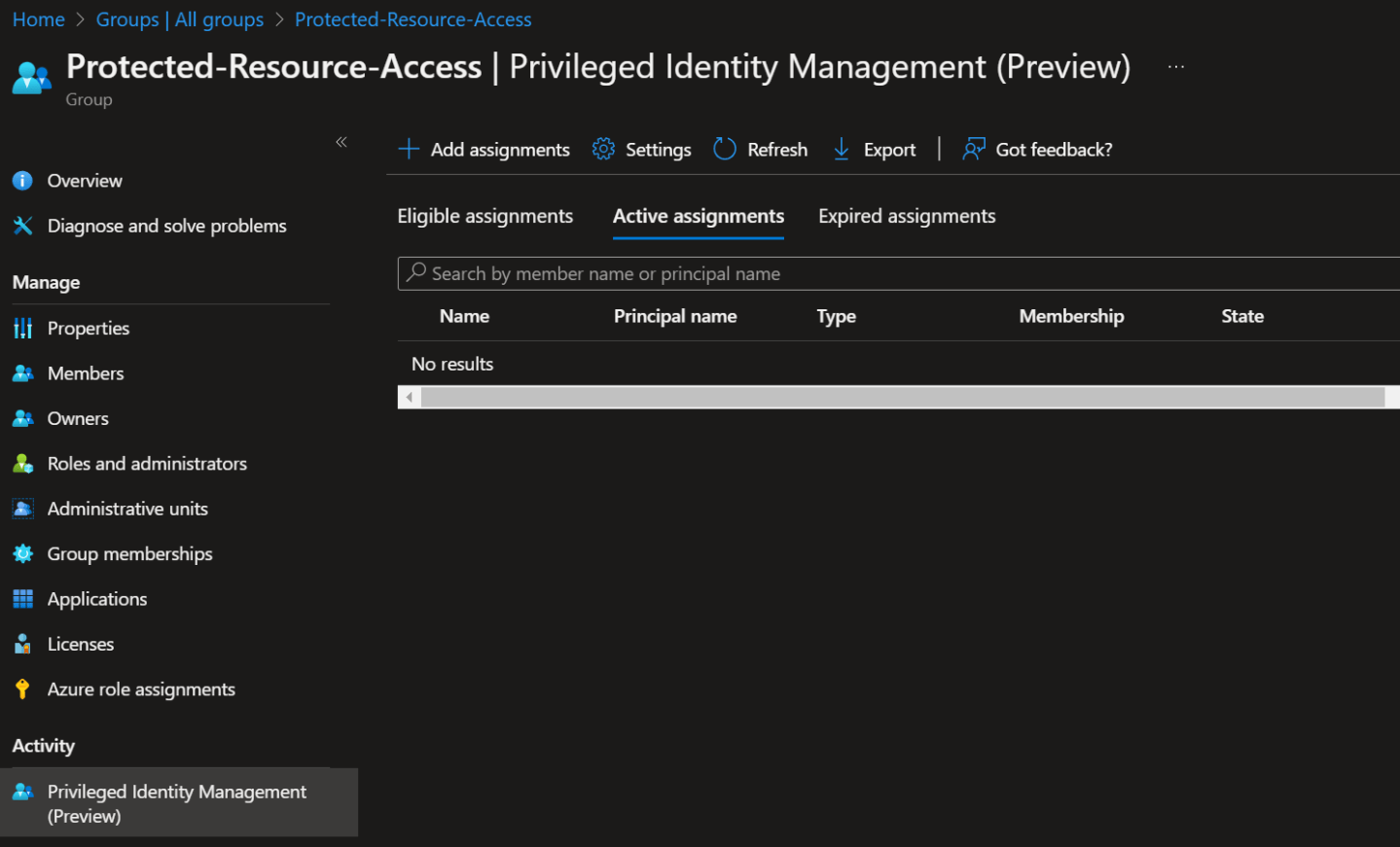View Licenses for this group

pyautogui.click(x=81, y=643)
